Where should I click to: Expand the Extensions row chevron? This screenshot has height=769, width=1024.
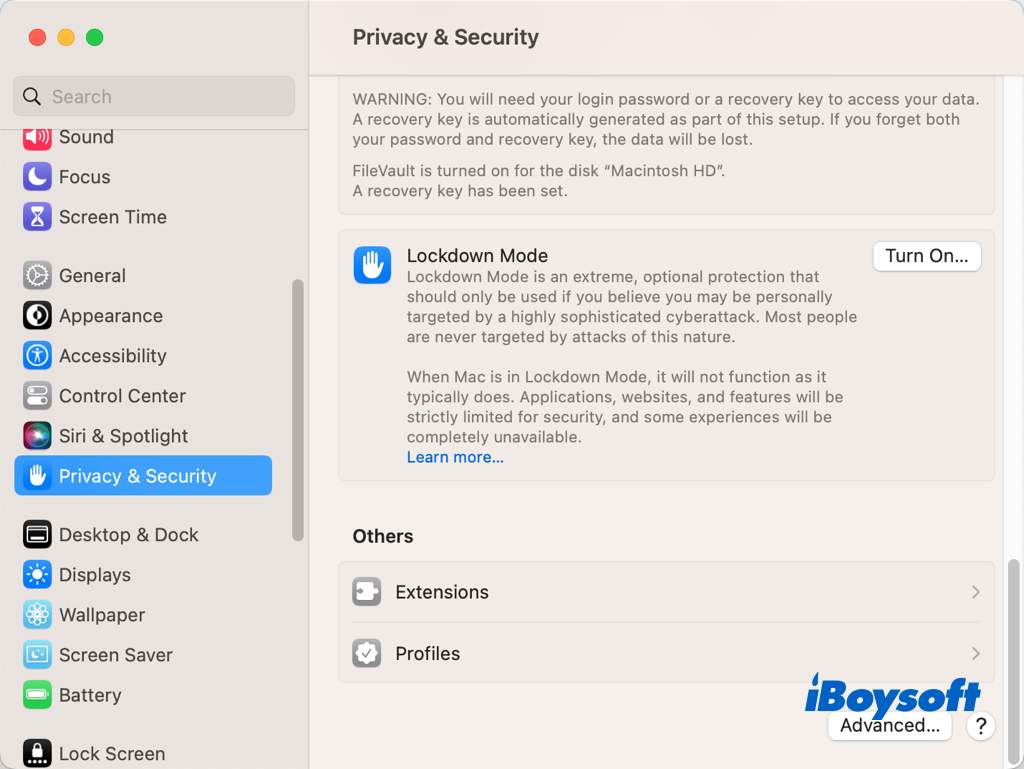pos(975,592)
